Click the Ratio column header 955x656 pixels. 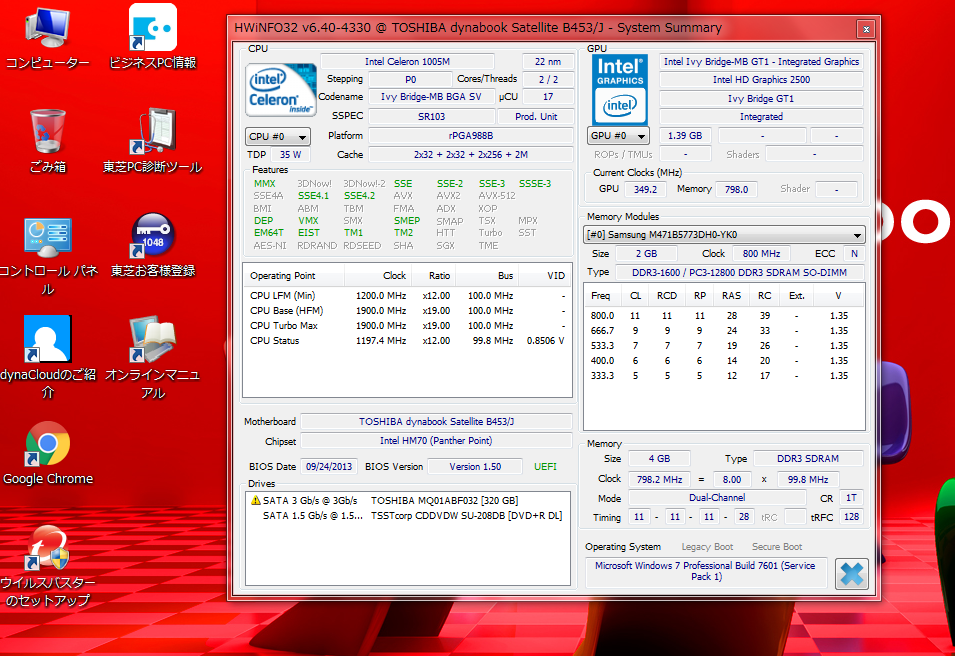[434, 276]
